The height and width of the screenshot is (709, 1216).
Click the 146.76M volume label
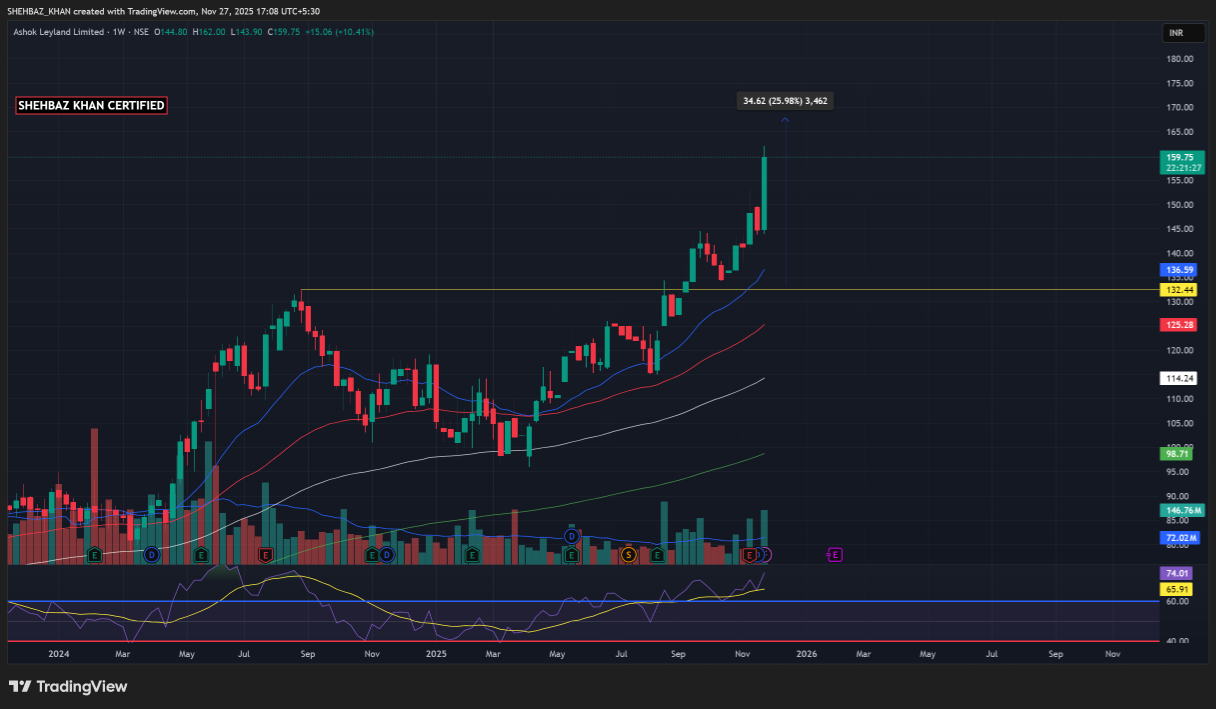click(1181, 510)
